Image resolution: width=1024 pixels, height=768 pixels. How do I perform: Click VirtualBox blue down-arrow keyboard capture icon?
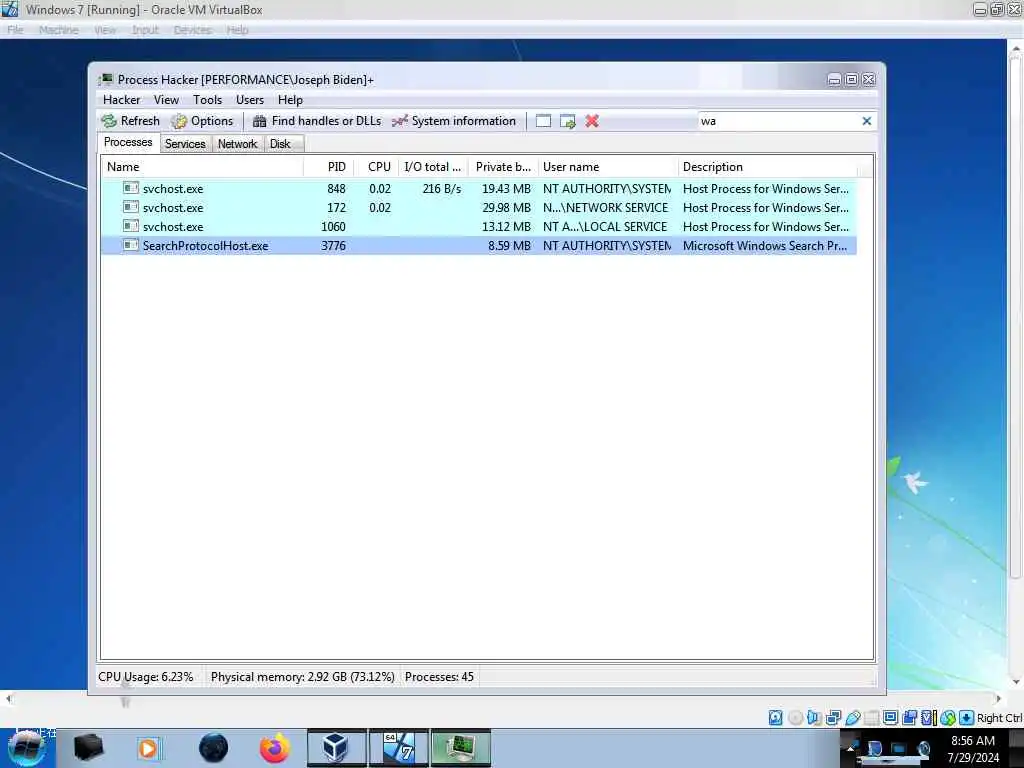(967, 718)
